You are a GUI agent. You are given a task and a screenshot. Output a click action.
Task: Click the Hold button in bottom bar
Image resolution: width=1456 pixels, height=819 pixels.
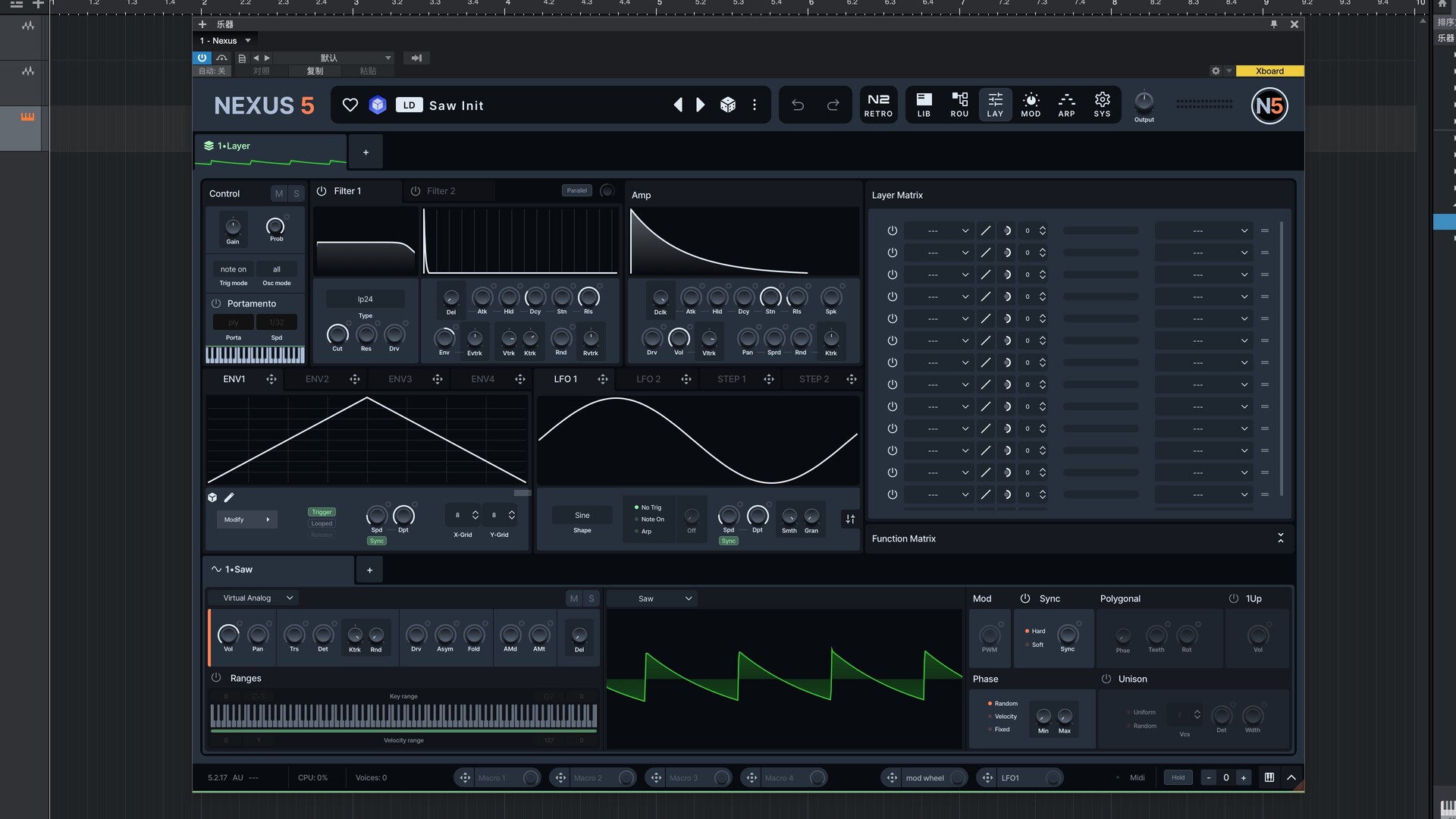click(1178, 778)
